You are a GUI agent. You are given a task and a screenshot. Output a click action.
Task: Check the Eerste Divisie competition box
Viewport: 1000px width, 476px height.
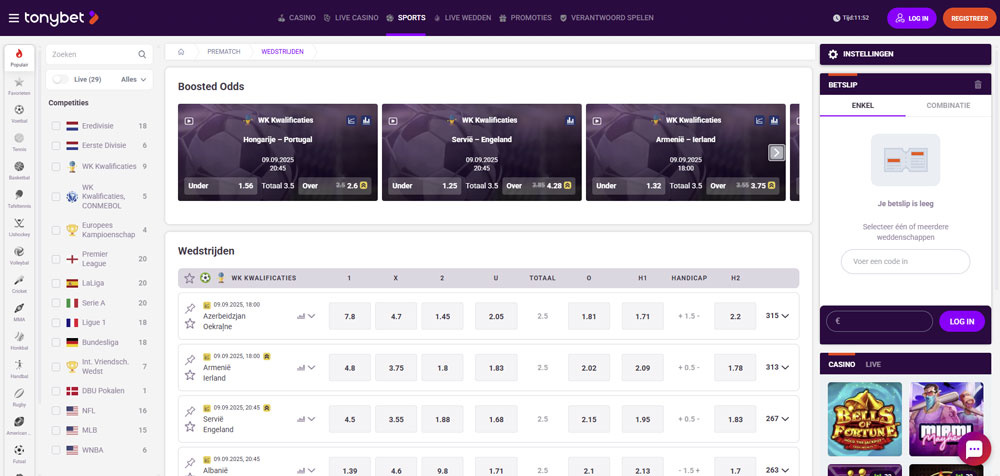(x=56, y=145)
